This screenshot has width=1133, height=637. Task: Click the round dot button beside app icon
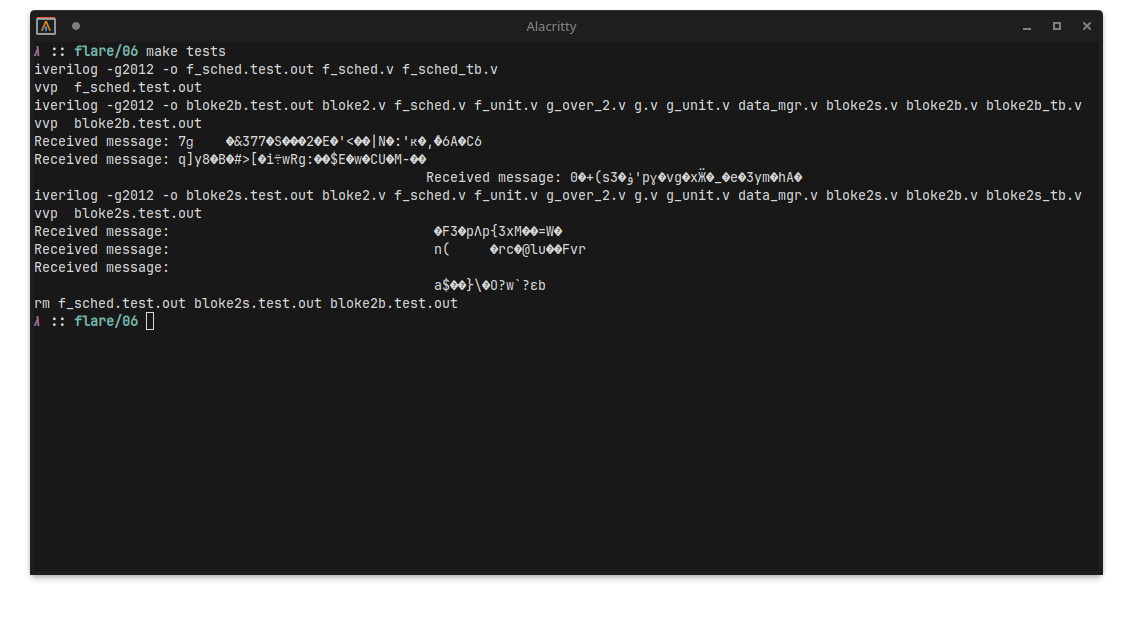pyautogui.click(x=76, y=26)
